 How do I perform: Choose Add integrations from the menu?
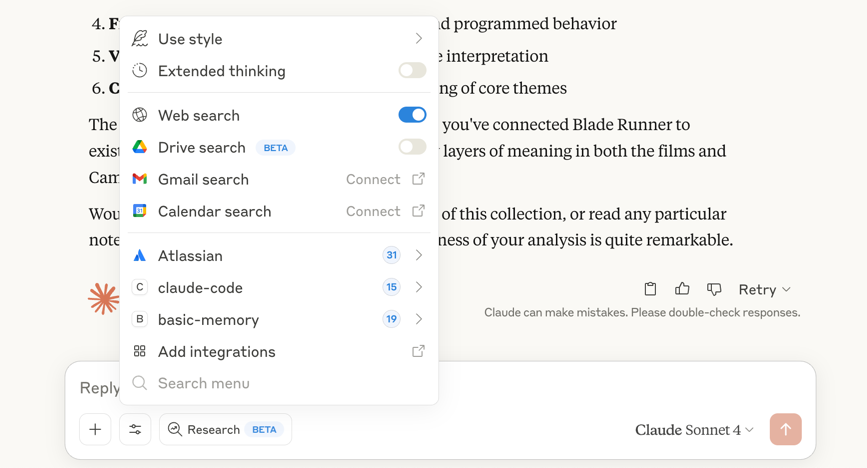(279, 351)
